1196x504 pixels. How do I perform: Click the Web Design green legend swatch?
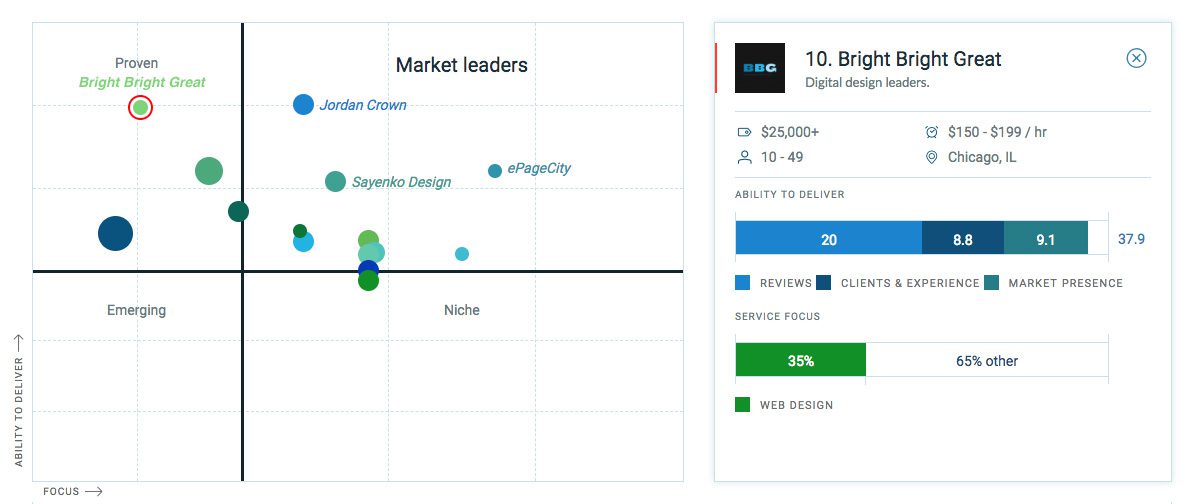click(742, 404)
